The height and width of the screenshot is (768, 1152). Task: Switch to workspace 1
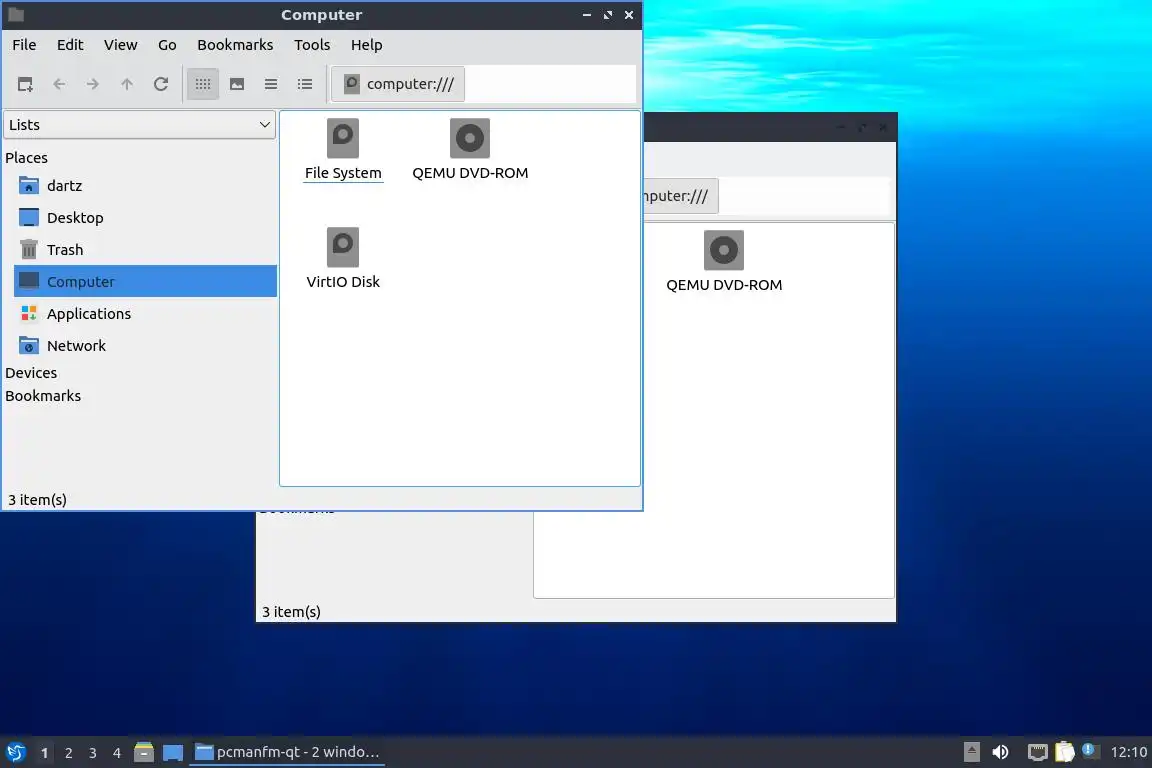click(x=44, y=753)
